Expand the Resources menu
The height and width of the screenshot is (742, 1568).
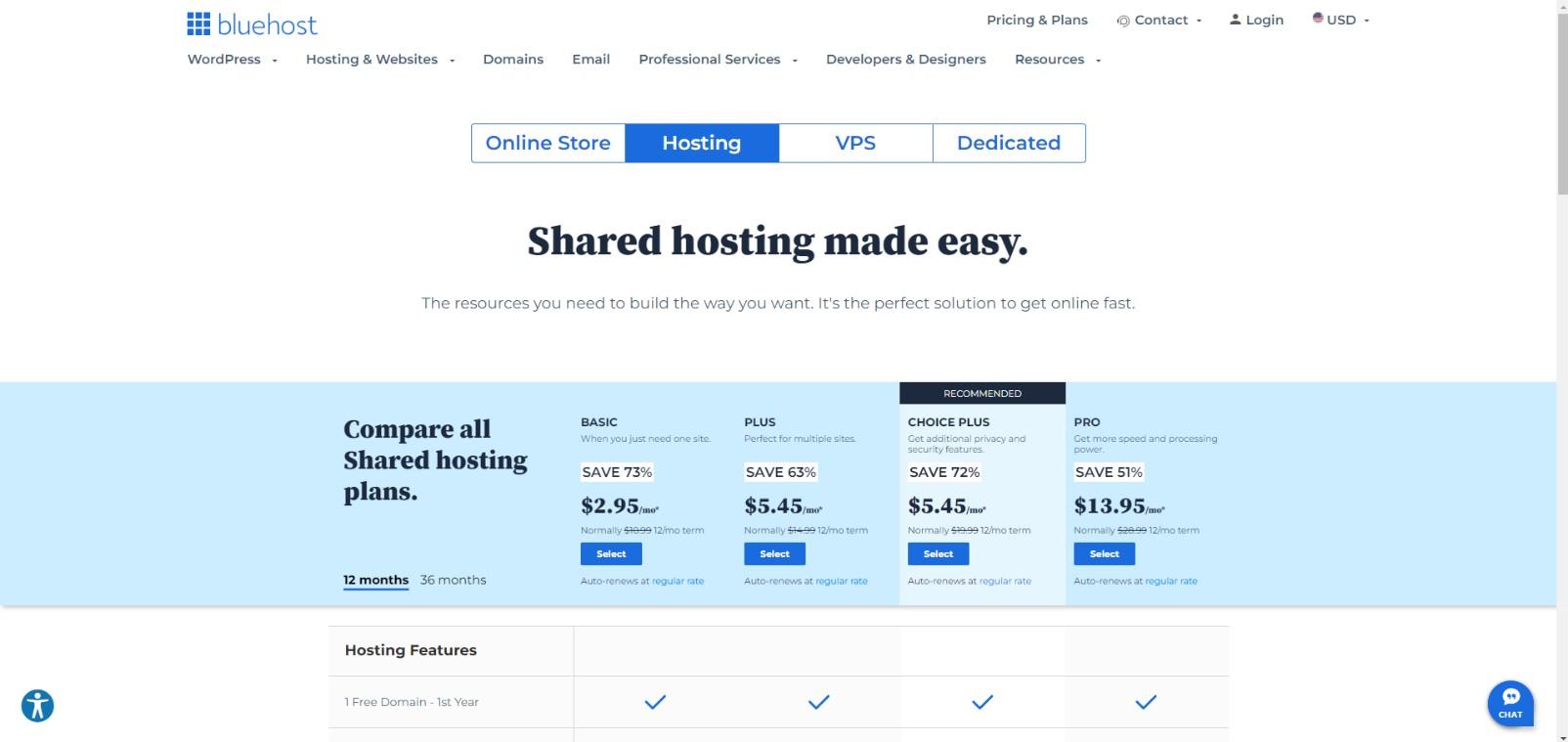click(x=1058, y=60)
